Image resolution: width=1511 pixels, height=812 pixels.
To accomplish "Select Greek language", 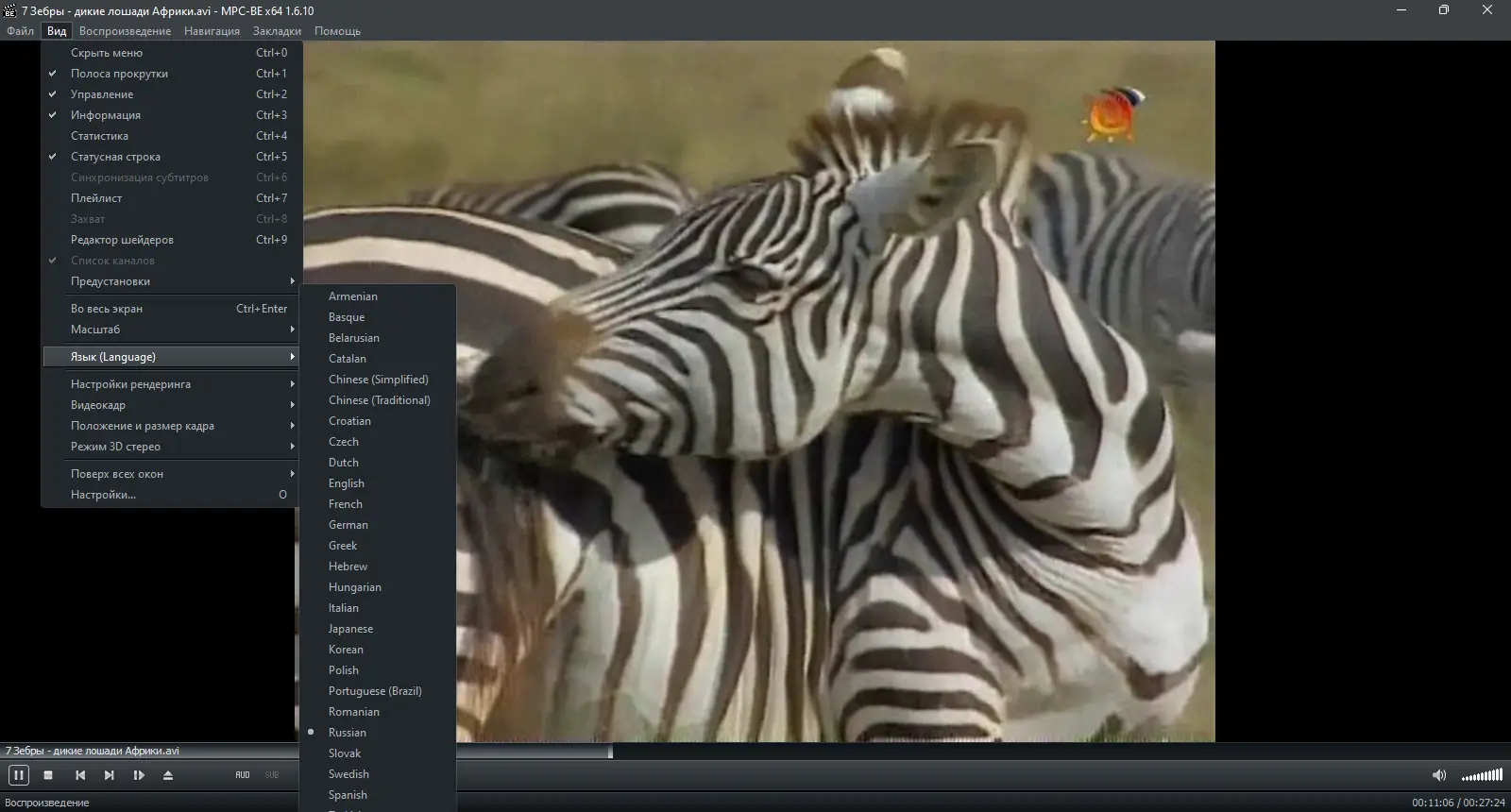I will 378,546.
